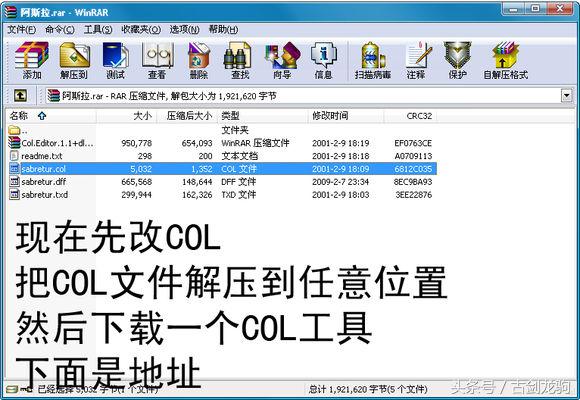The width and height of the screenshot is (580, 400).
Task: Click the Col.Editor archive file icon
Action: pyautogui.click(x=14, y=143)
